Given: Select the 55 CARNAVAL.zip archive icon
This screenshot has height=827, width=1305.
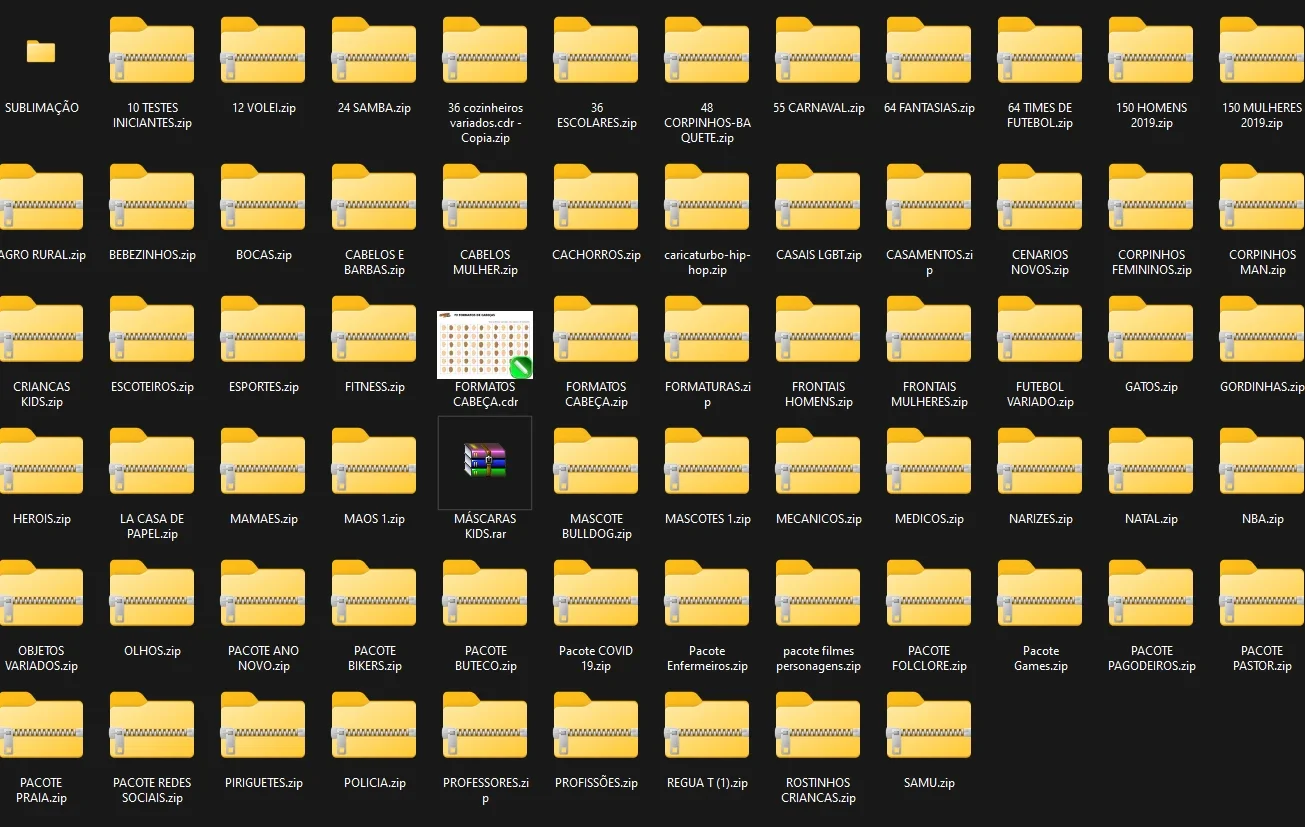Looking at the screenshot, I should point(818,50).
